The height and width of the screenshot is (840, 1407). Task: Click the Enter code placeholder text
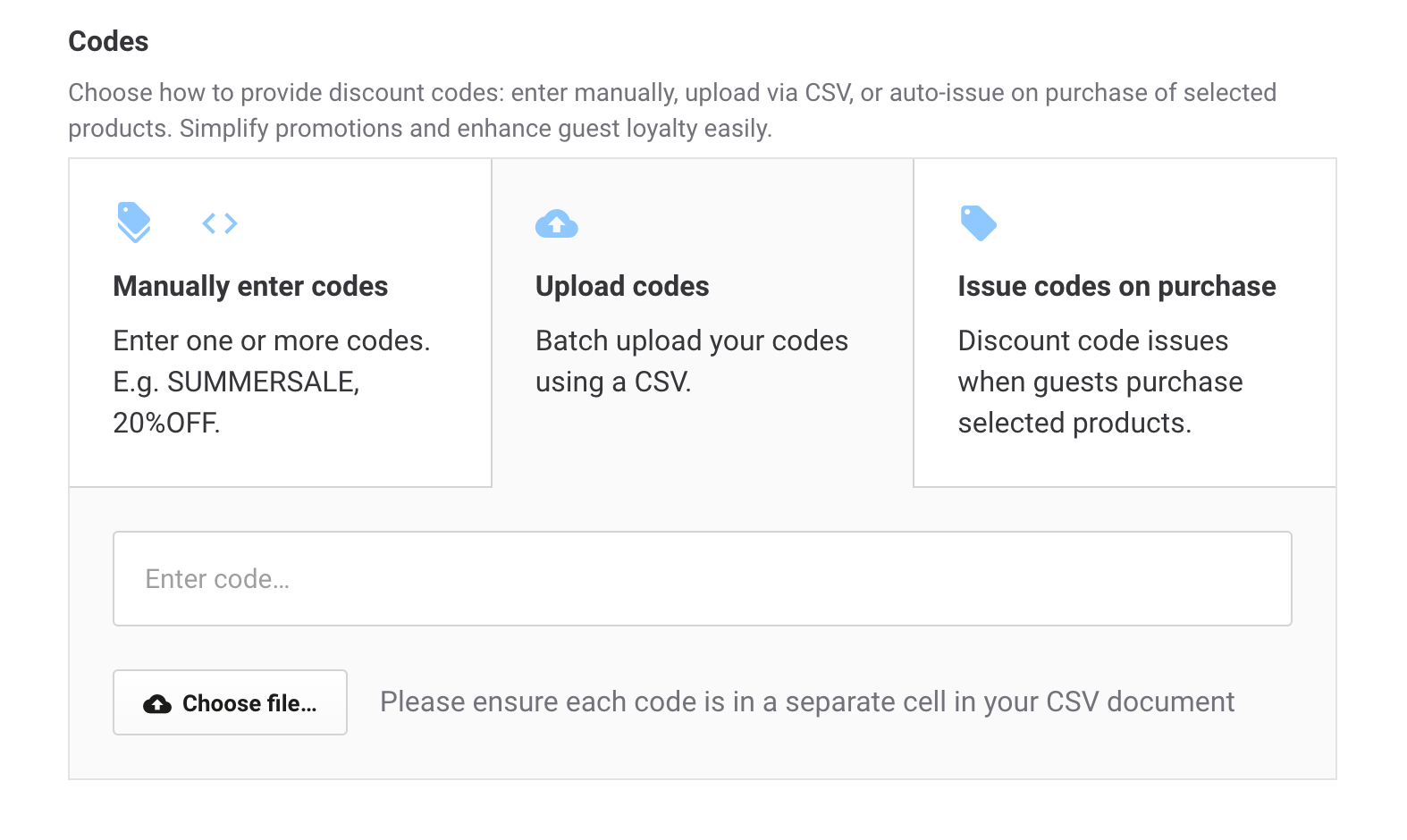coord(215,579)
